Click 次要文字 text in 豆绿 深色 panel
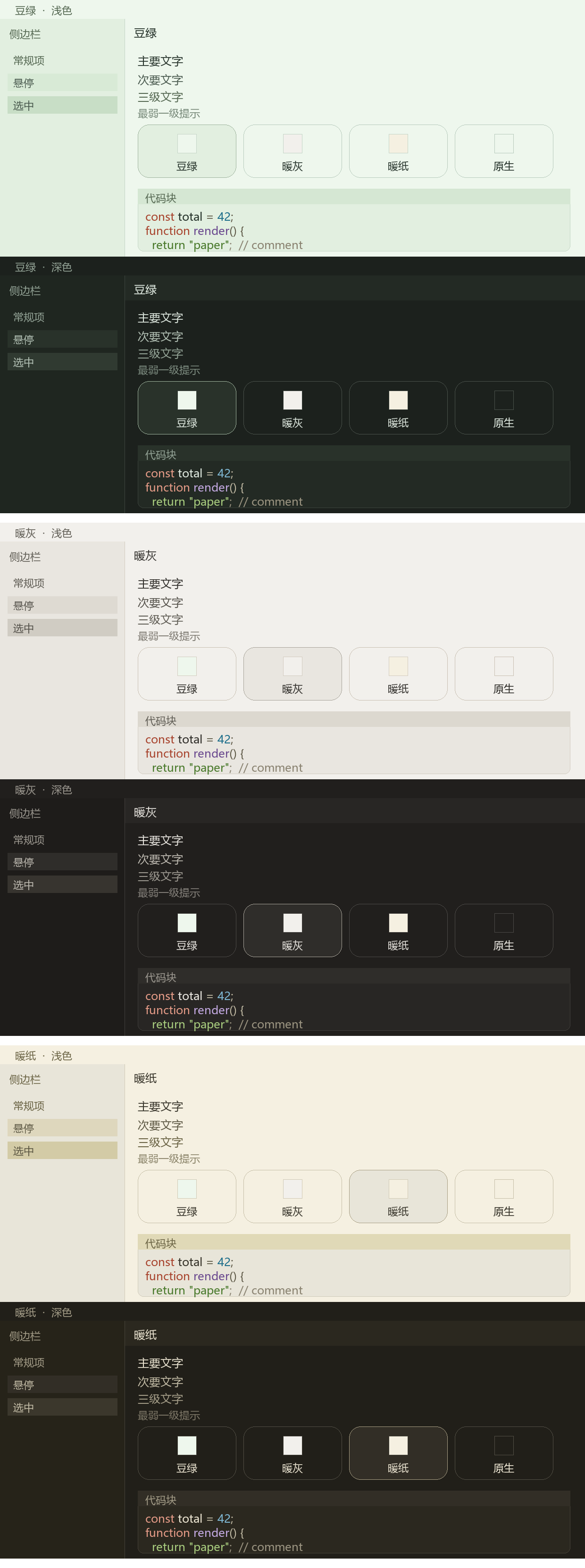Image resolution: width=585 pixels, height=1568 pixels. tap(161, 336)
